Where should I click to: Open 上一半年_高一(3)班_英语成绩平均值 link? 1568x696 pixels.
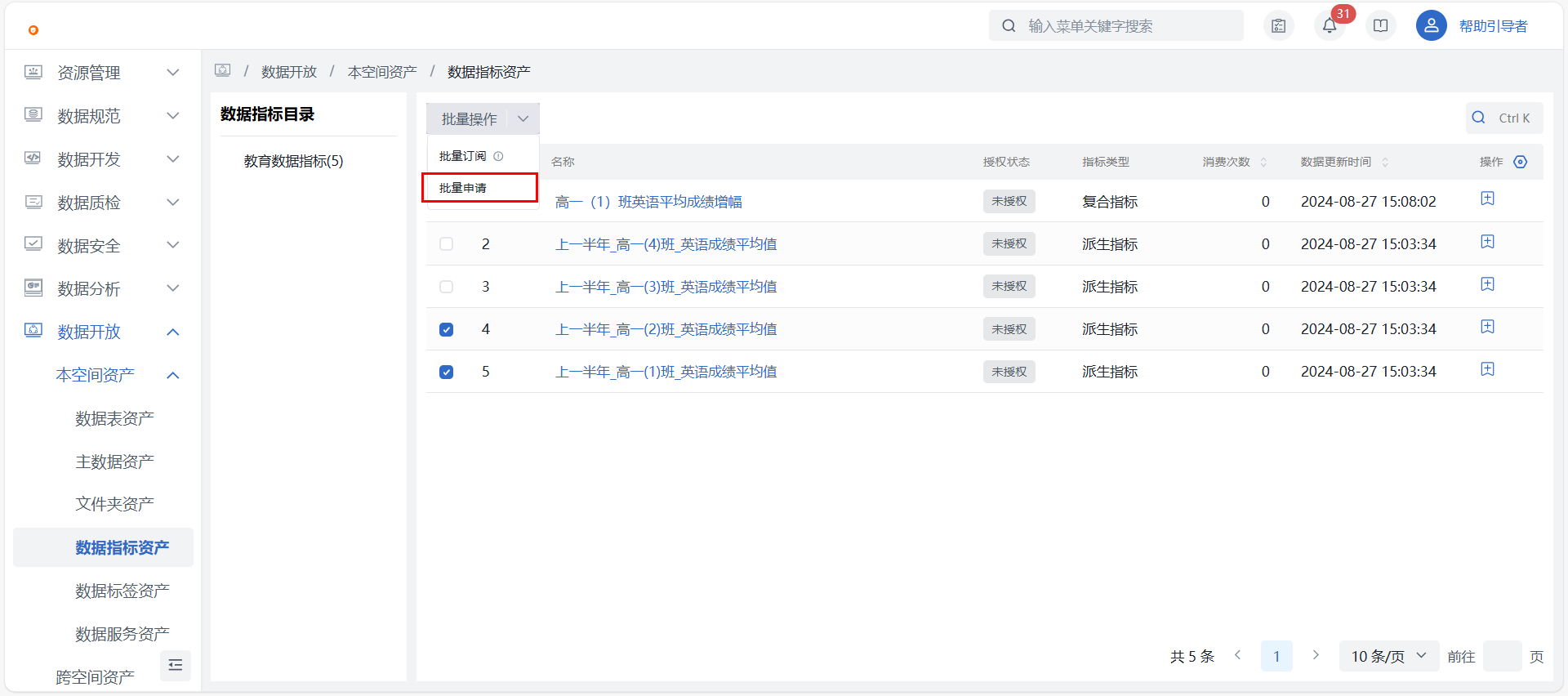(666, 287)
